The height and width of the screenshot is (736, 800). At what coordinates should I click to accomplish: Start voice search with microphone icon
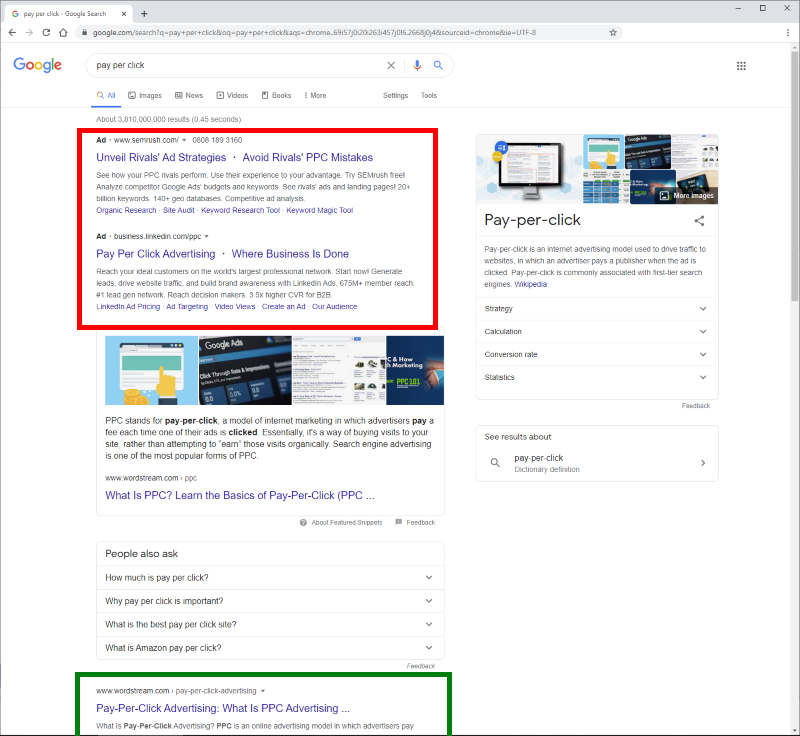pyautogui.click(x=417, y=65)
